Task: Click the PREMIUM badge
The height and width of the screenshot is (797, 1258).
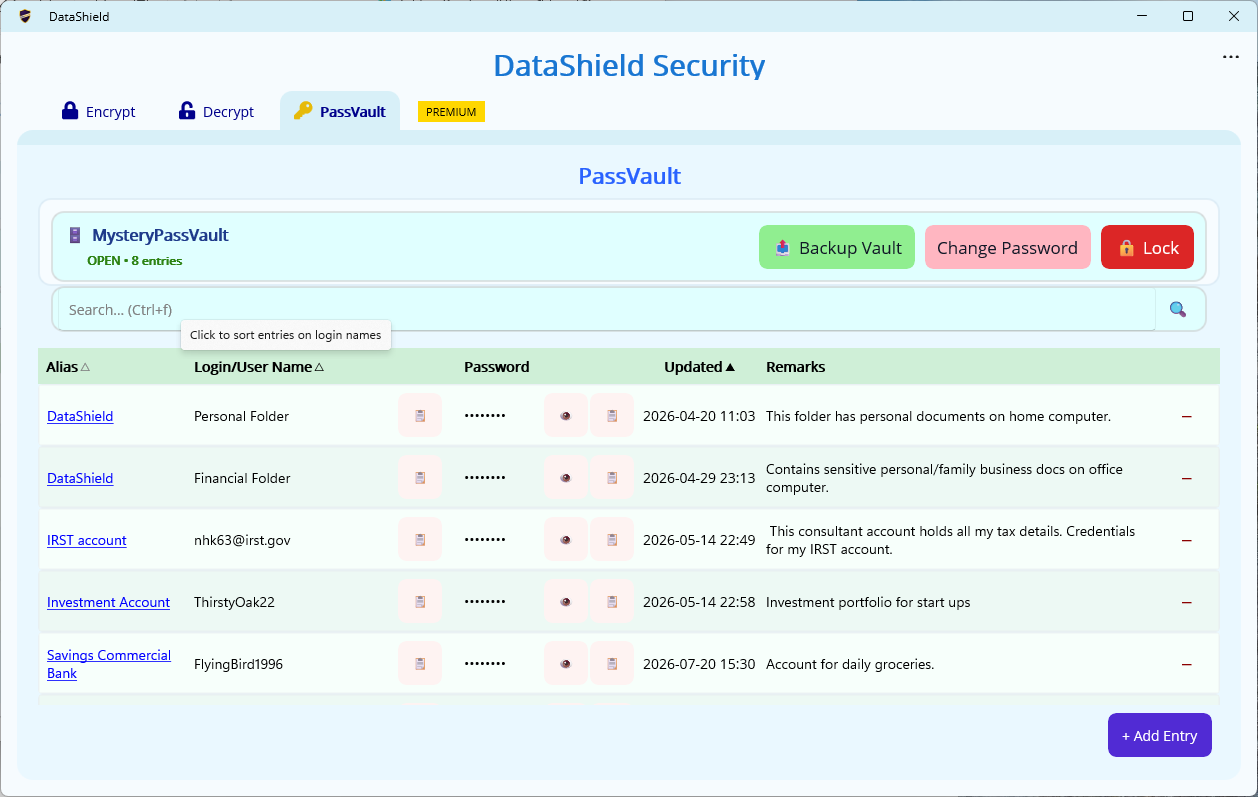Action: tap(451, 112)
